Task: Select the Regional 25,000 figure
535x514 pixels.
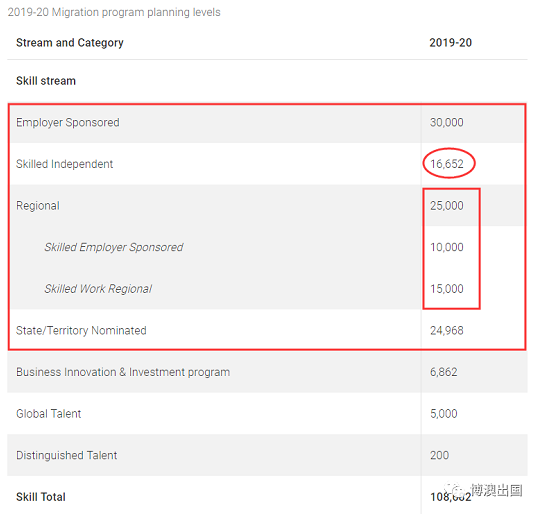Action: [447, 205]
